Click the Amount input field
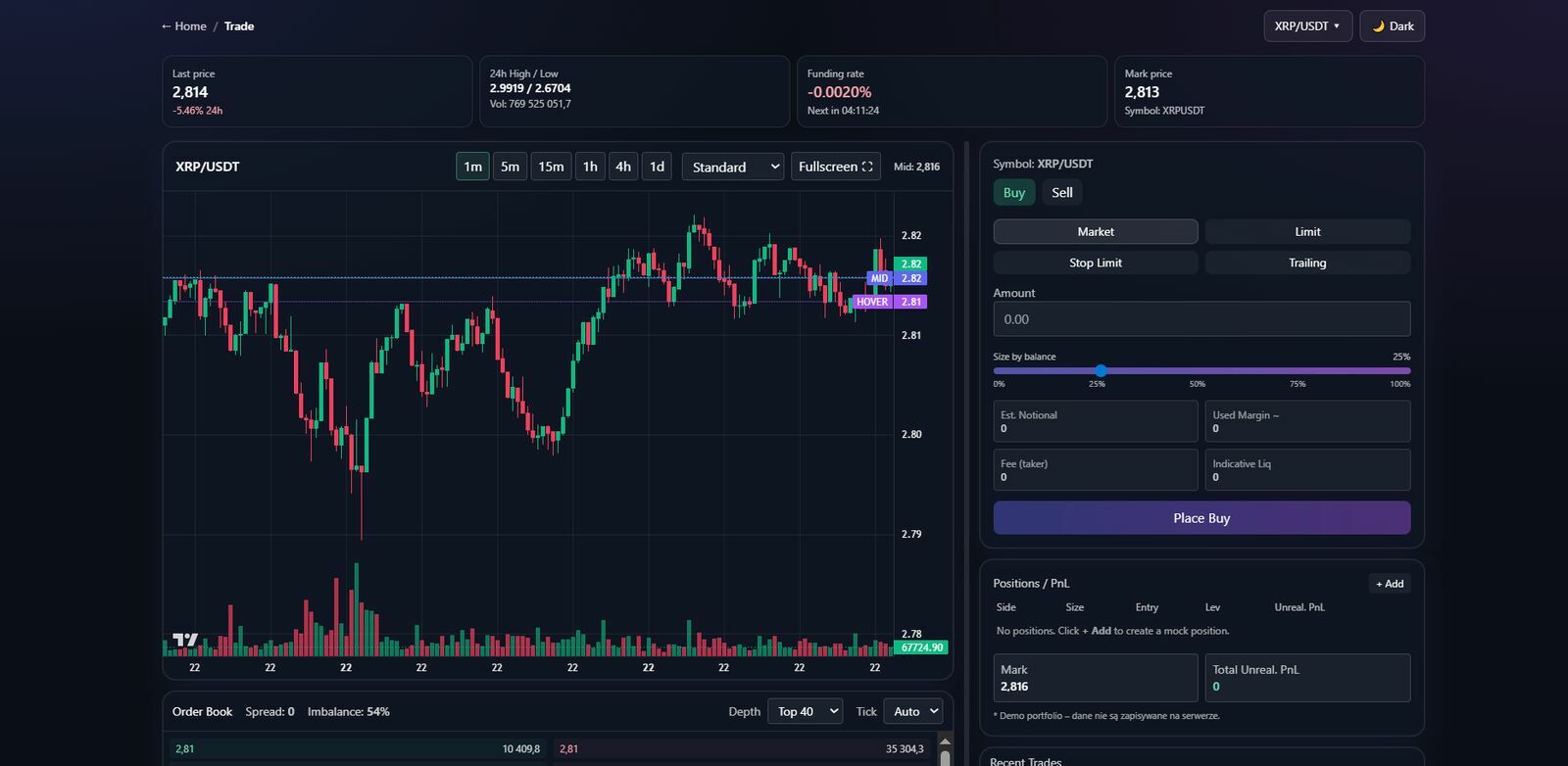1568x766 pixels. click(x=1200, y=319)
